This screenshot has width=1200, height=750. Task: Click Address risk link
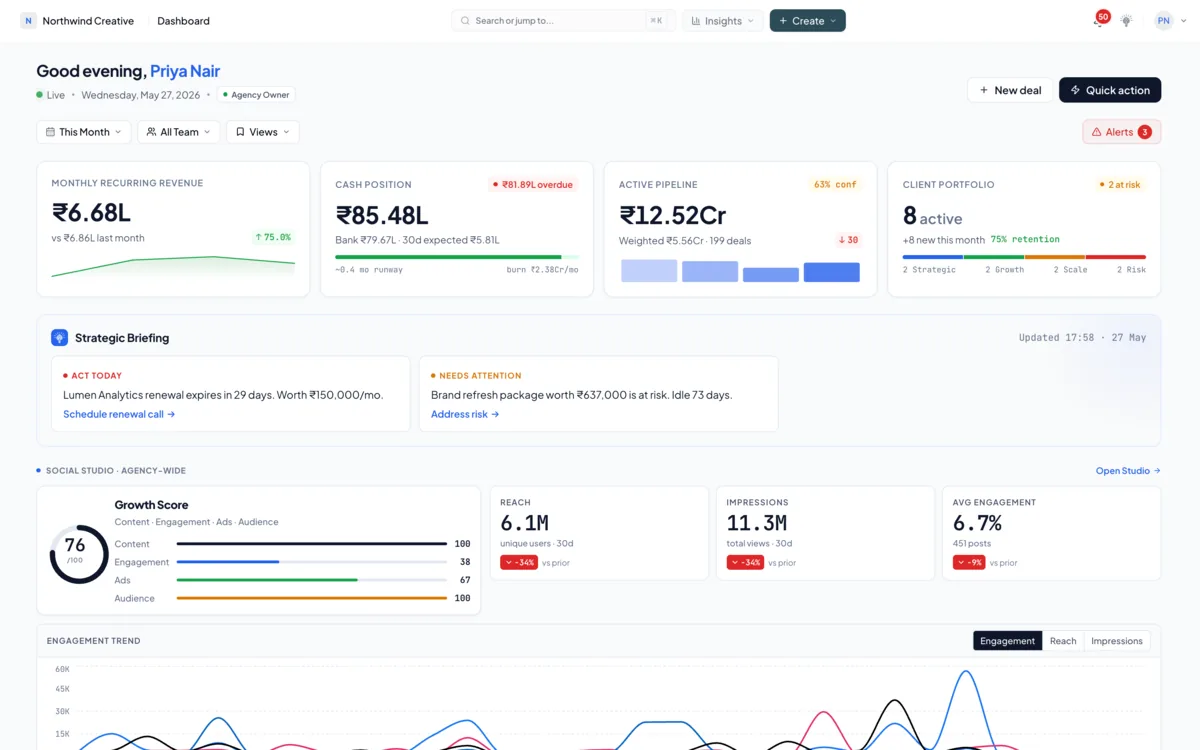tap(465, 414)
